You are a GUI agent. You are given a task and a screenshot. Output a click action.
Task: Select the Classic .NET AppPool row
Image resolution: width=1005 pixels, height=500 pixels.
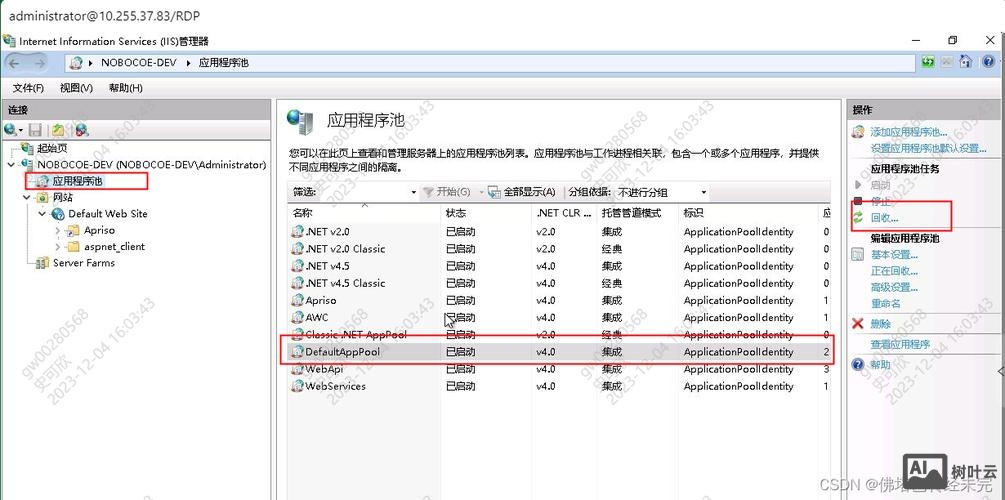pos(558,335)
